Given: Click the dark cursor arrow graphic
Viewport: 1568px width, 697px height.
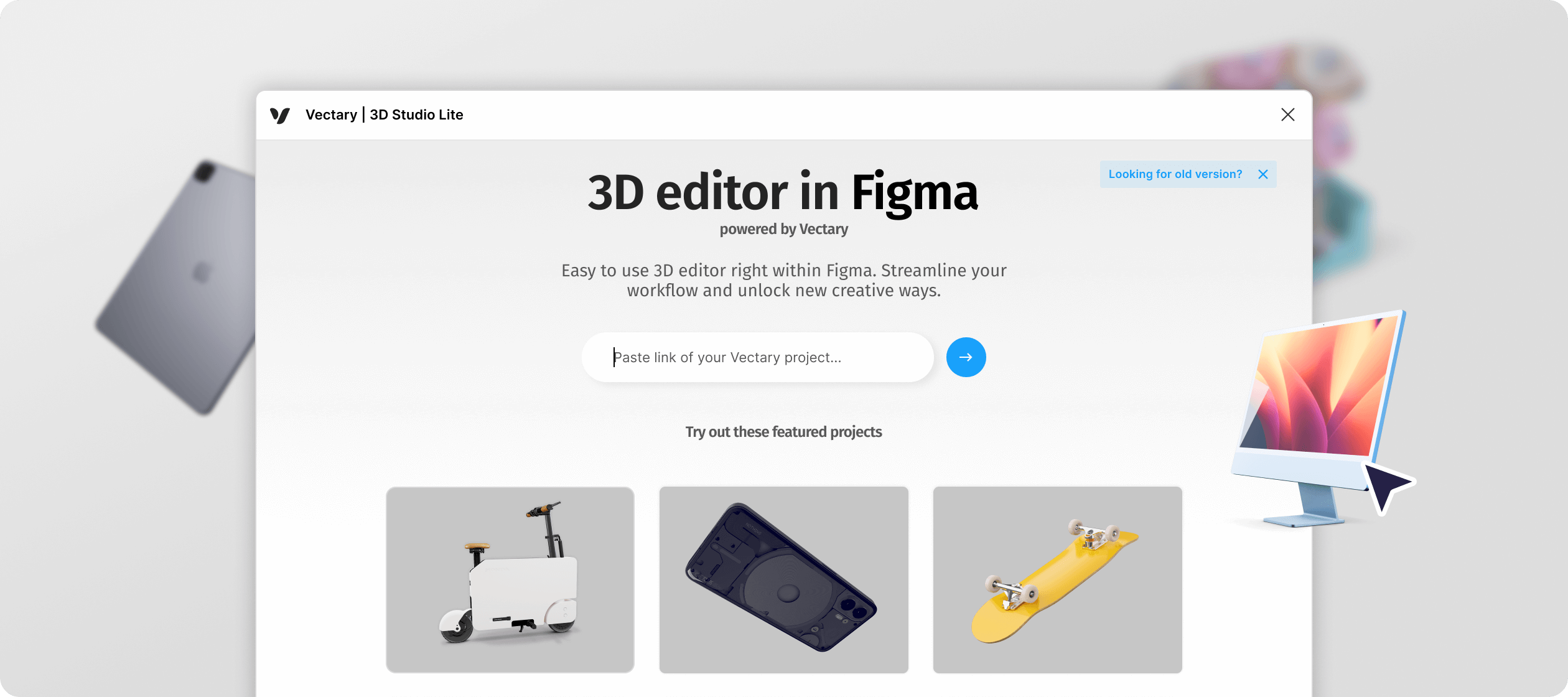Looking at the screenshot, I should pyautogui.click(x=1388, y=487).
